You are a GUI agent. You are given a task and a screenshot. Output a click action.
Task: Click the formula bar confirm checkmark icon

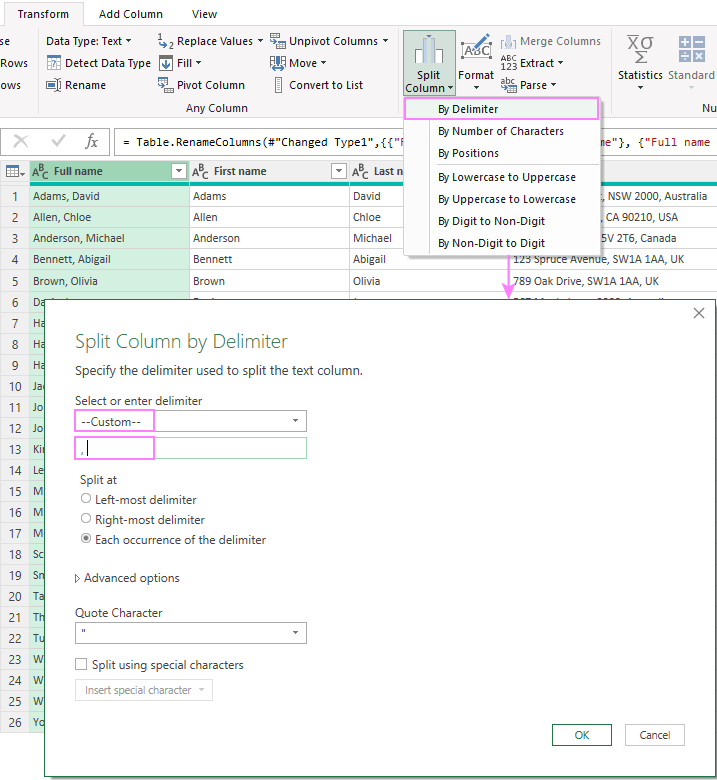point(58,142)
